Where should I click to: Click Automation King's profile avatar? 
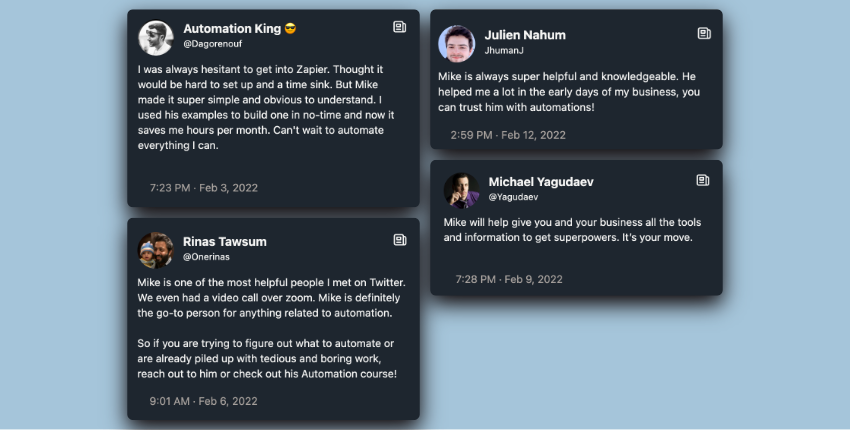[x=155, y=37]
